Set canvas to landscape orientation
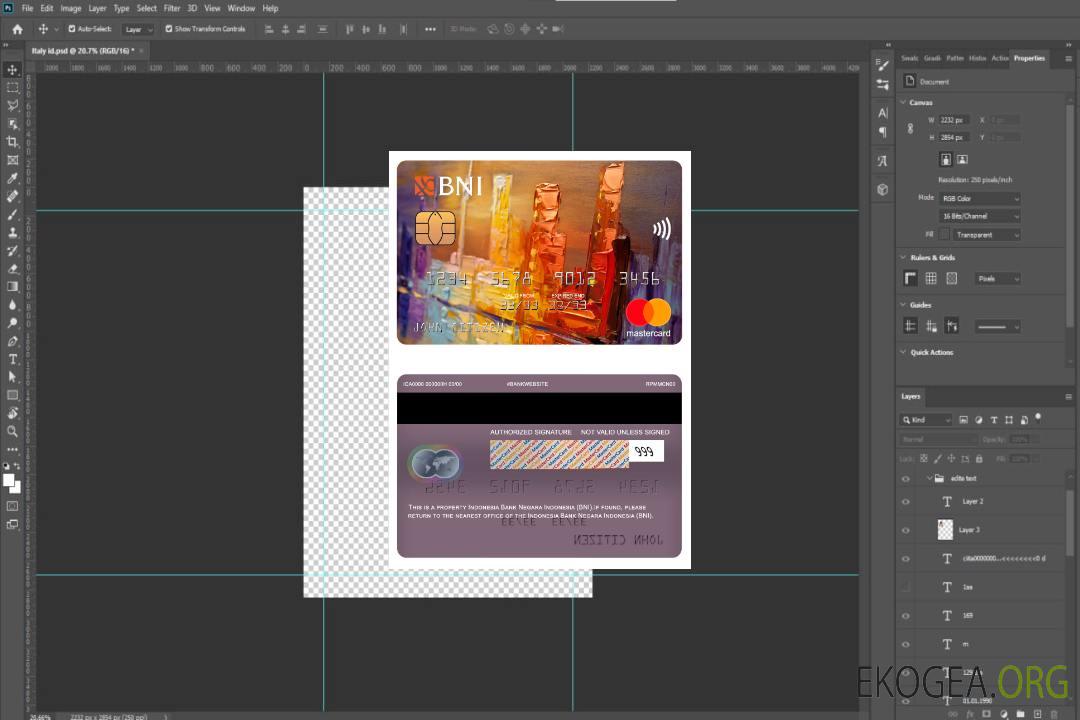1080x720 pixels. (x=962, y=159)
